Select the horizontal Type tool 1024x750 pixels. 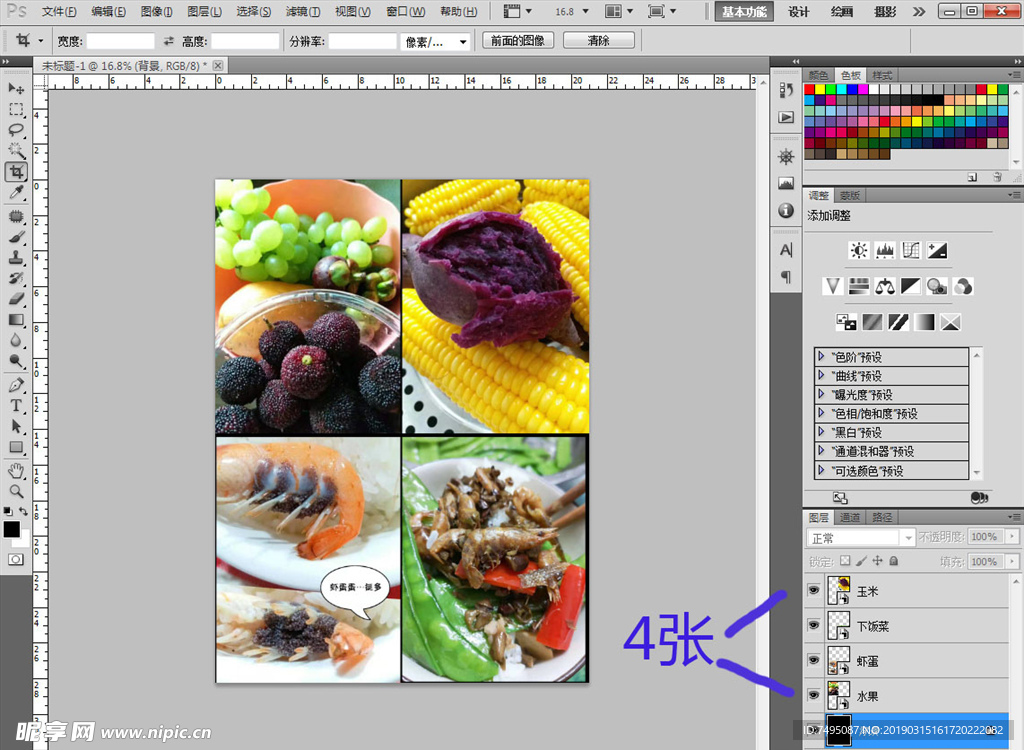17,405
